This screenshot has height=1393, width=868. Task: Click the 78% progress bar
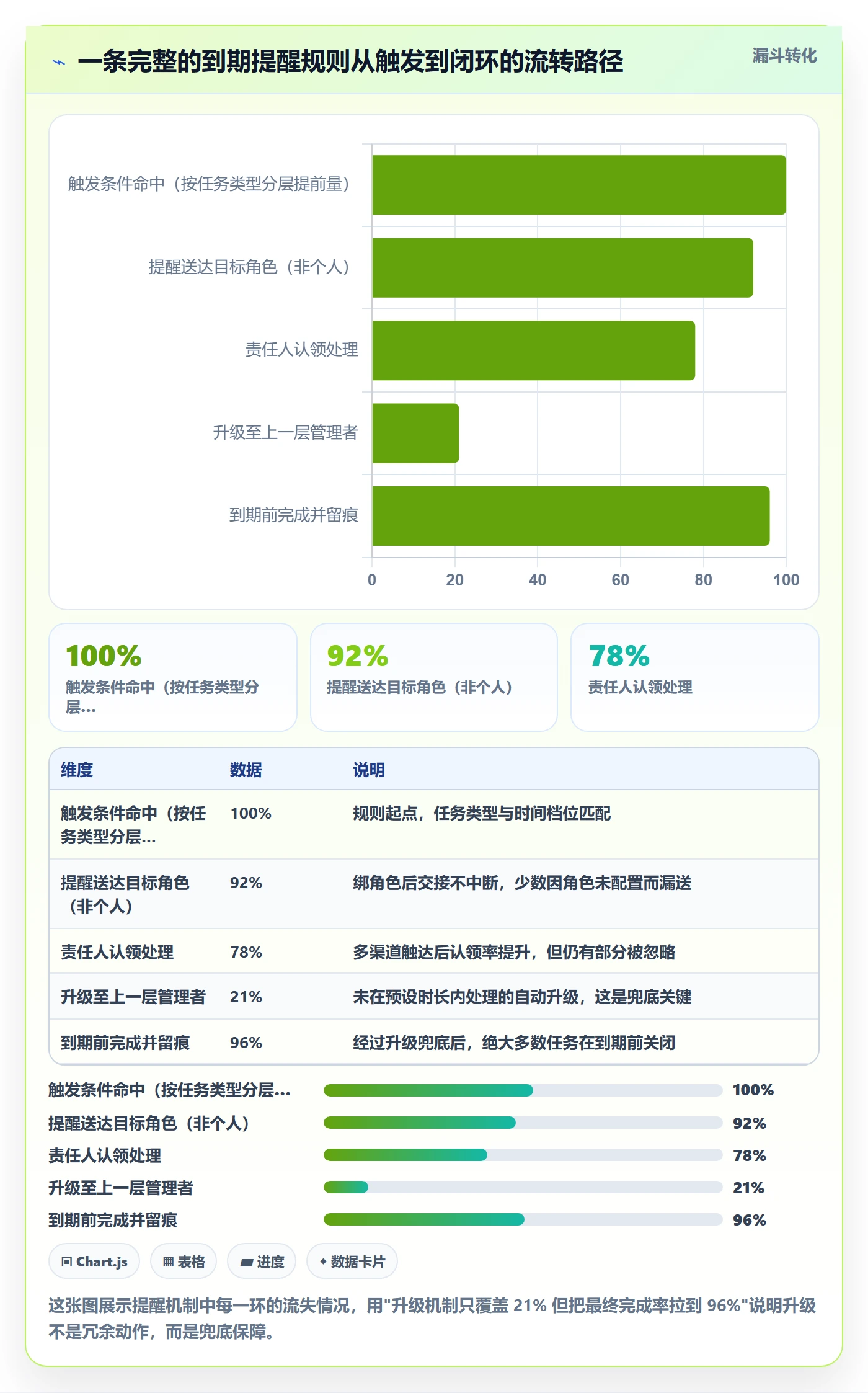point(523,1155)
